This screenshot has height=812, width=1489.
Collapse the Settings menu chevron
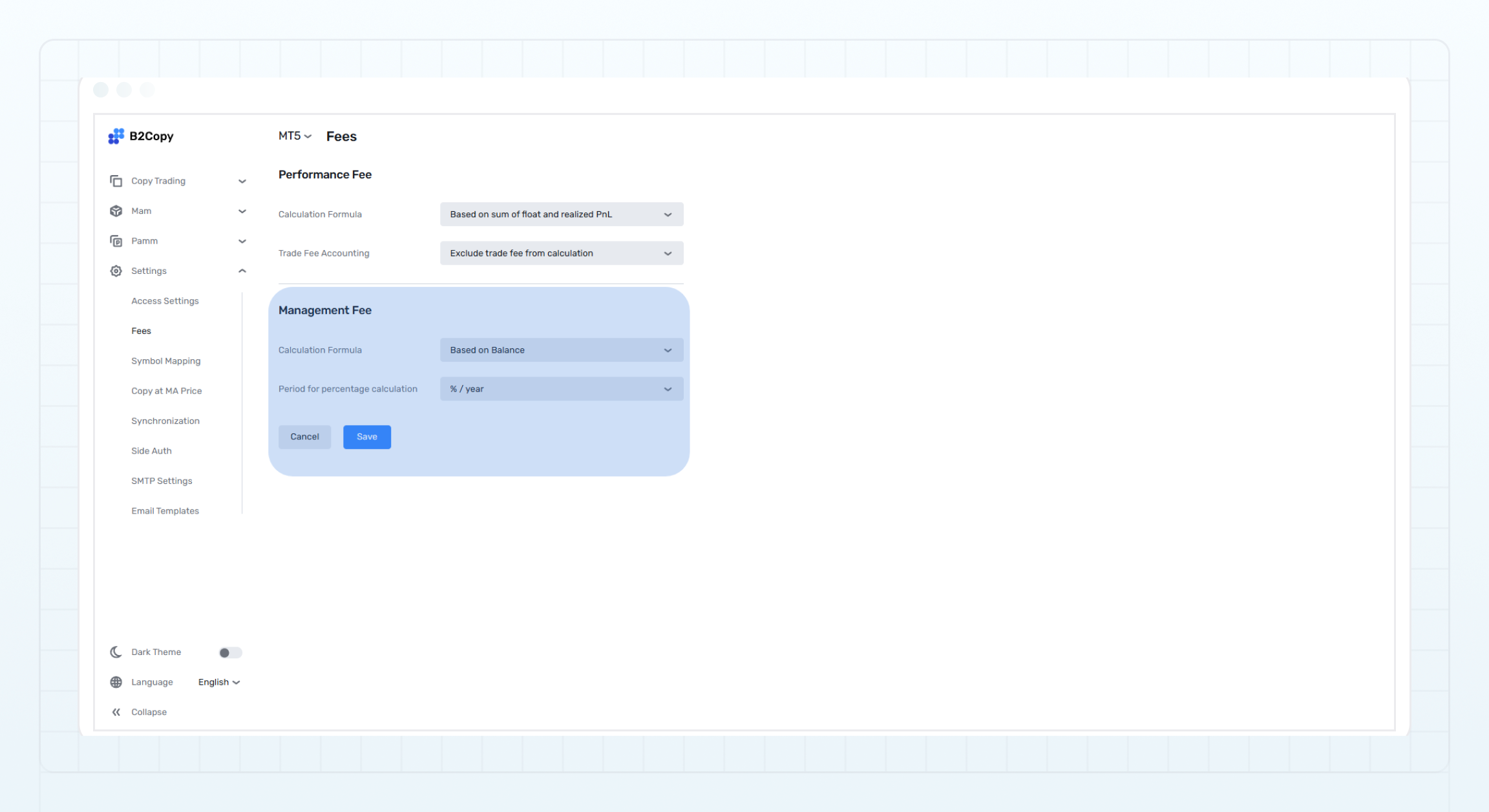pyautogui.click(x=242, y=271)
